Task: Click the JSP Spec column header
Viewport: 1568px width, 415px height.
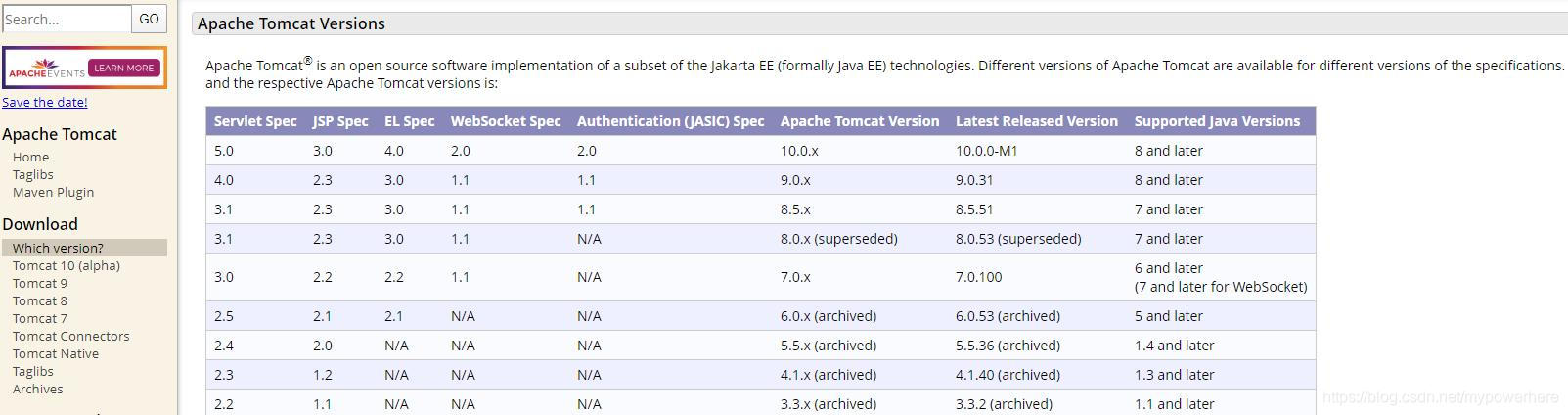Action: [x=340, y=121]
